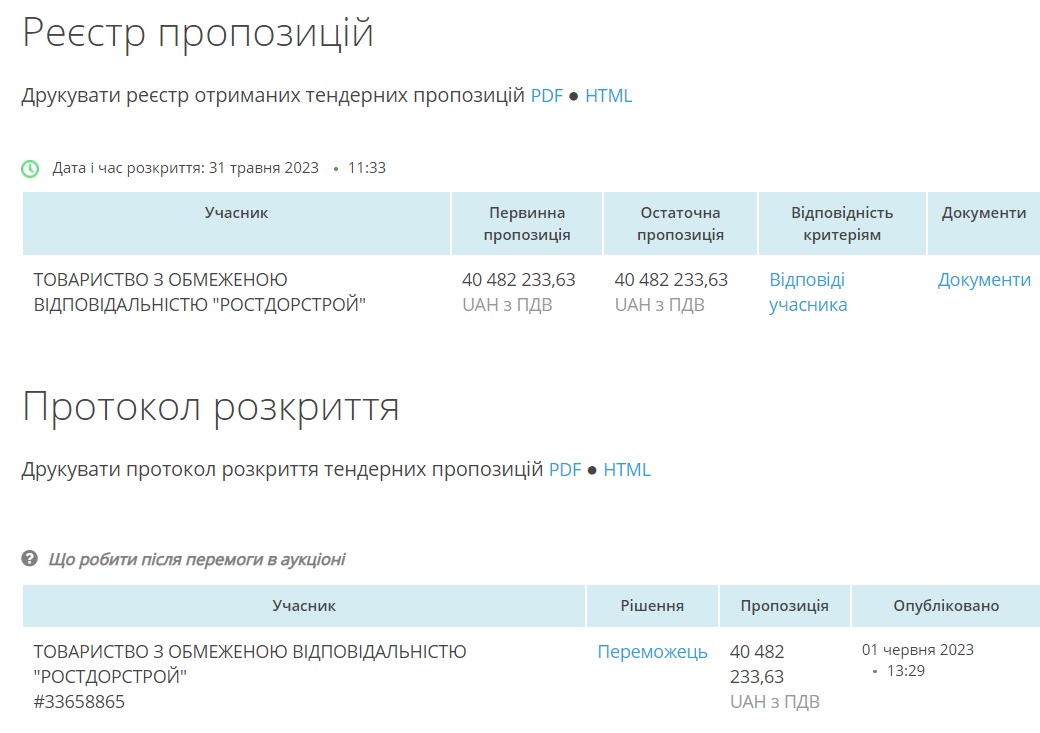Click the question mark help icon

30,559
